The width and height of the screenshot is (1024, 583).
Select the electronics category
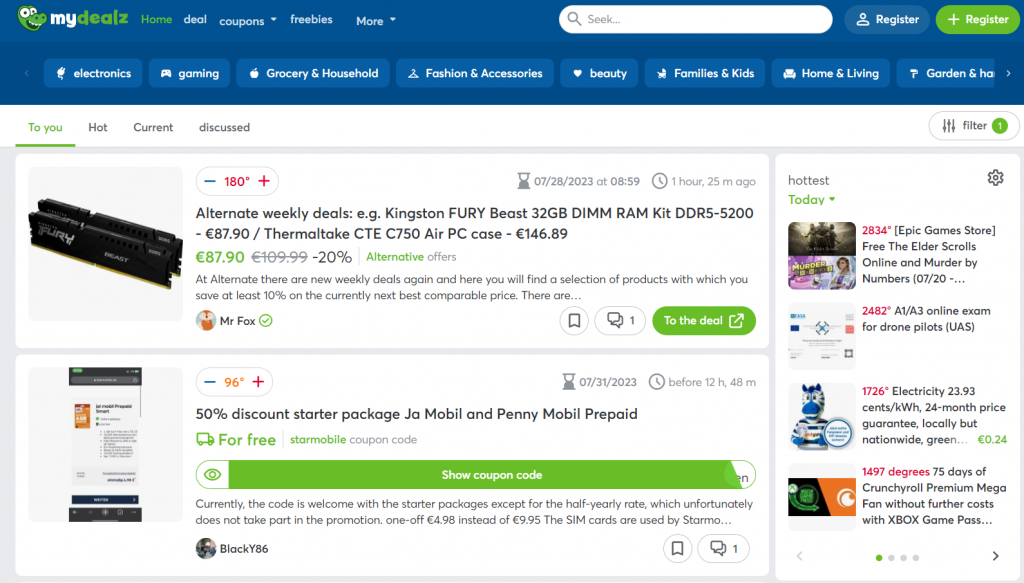pos(93,73)
